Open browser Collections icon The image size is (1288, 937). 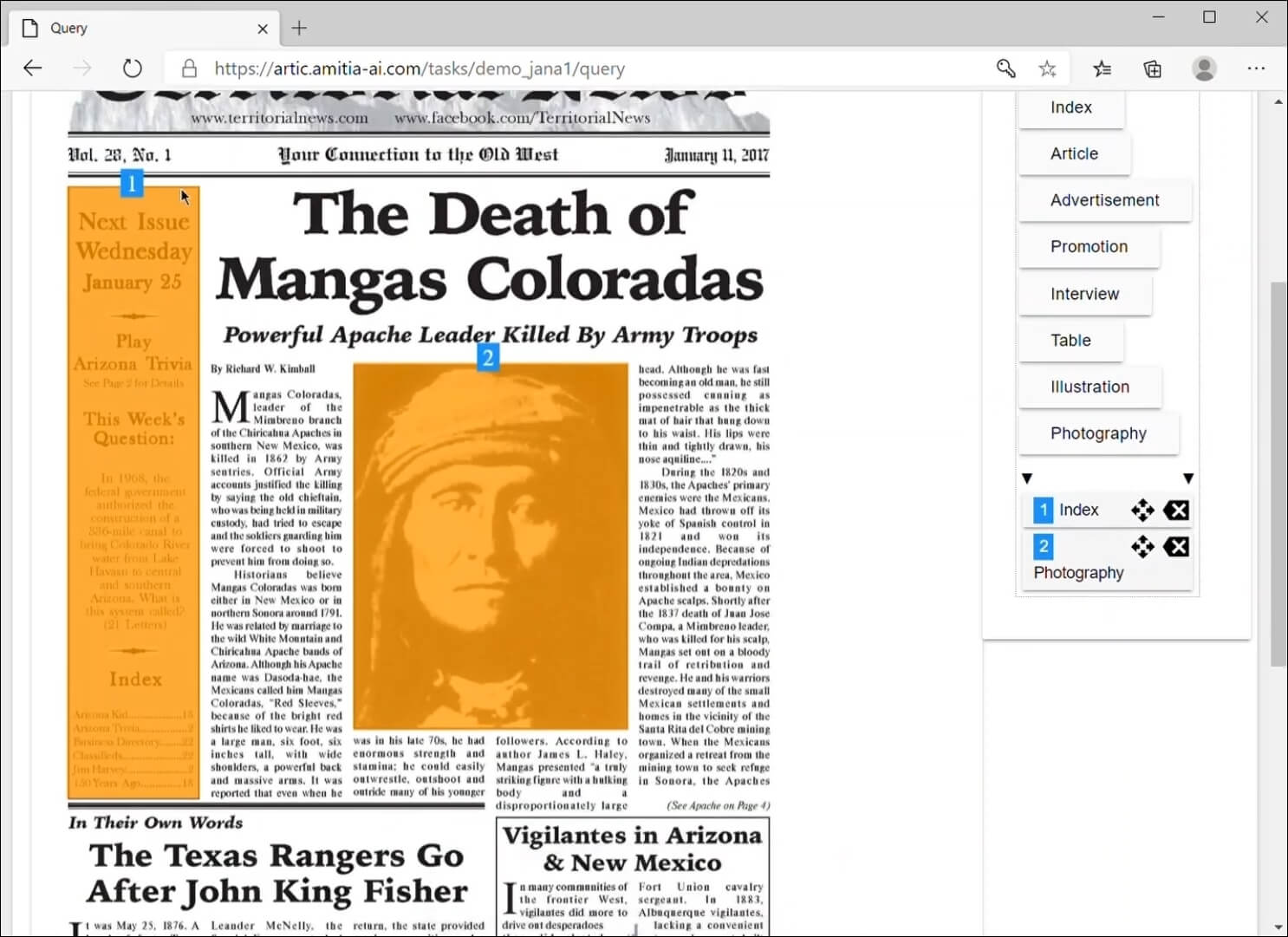tap(1152, 68)
